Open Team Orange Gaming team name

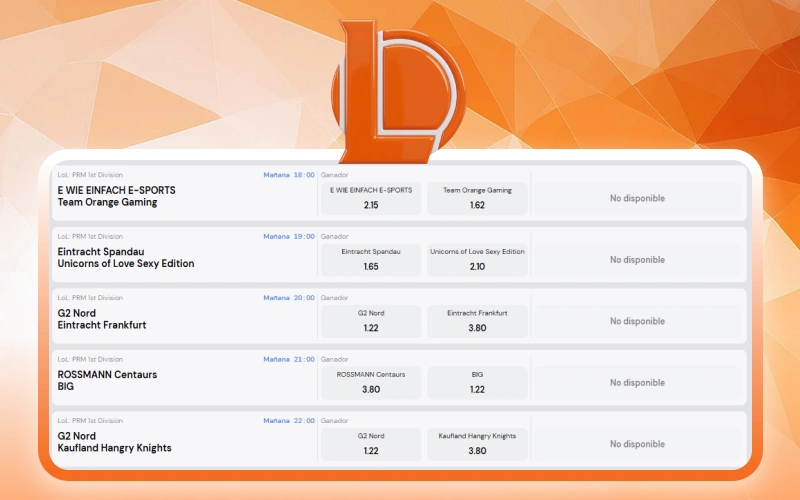[x=107, y=202]
